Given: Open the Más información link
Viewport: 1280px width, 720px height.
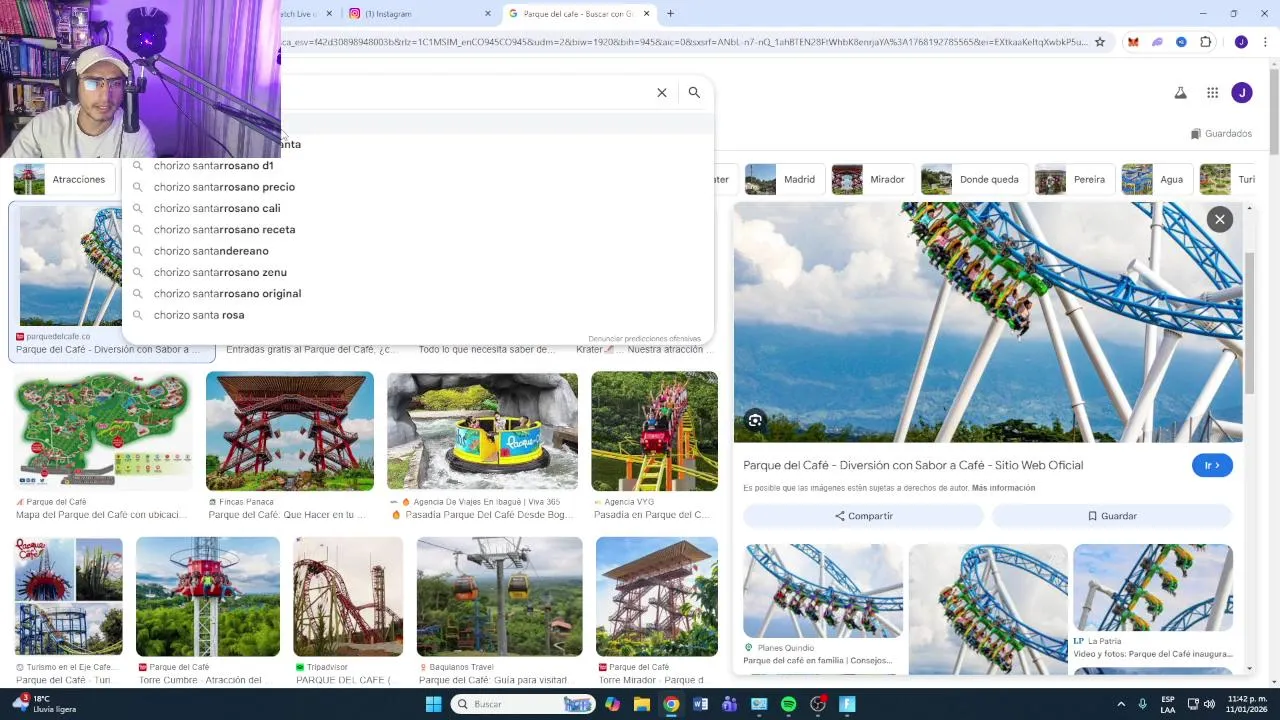Looking at the screenshot, I should (1003, 488).
